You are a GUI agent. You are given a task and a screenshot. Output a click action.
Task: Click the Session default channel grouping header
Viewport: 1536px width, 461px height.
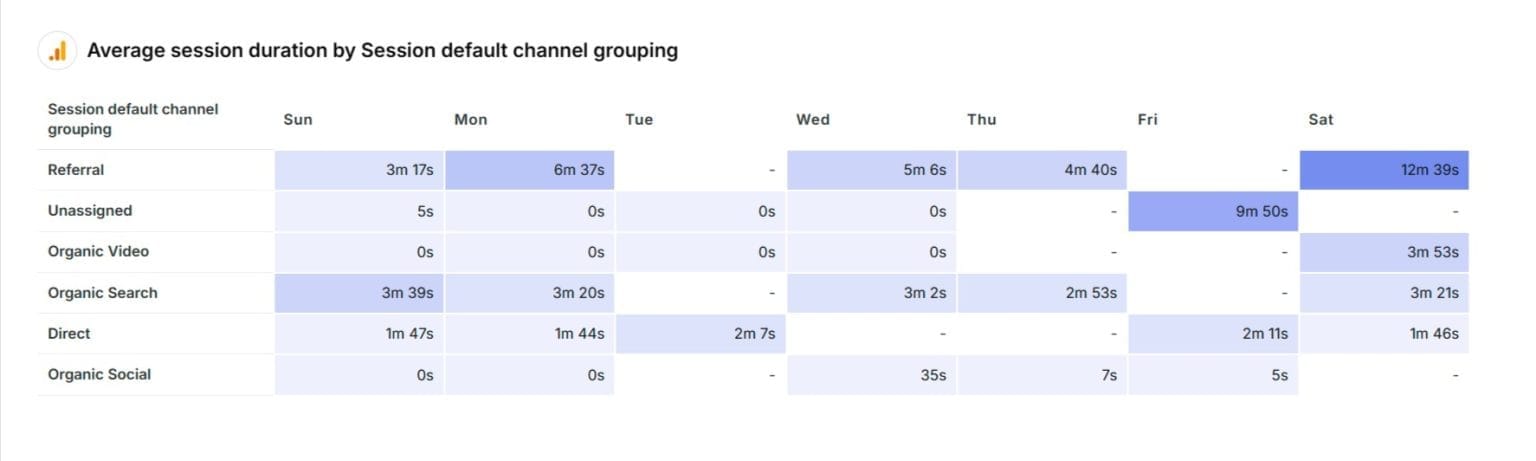(x=132, y=119)
